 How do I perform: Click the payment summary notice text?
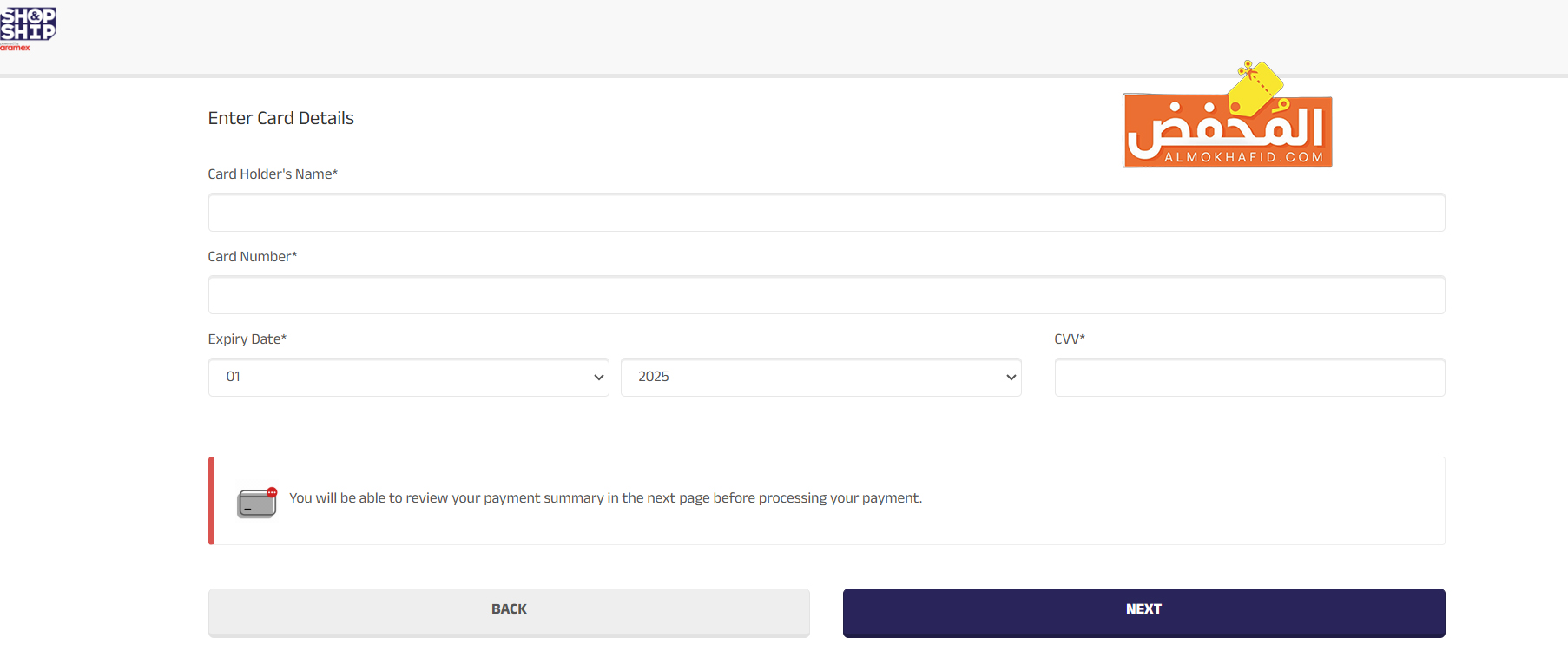coord(605,498)
